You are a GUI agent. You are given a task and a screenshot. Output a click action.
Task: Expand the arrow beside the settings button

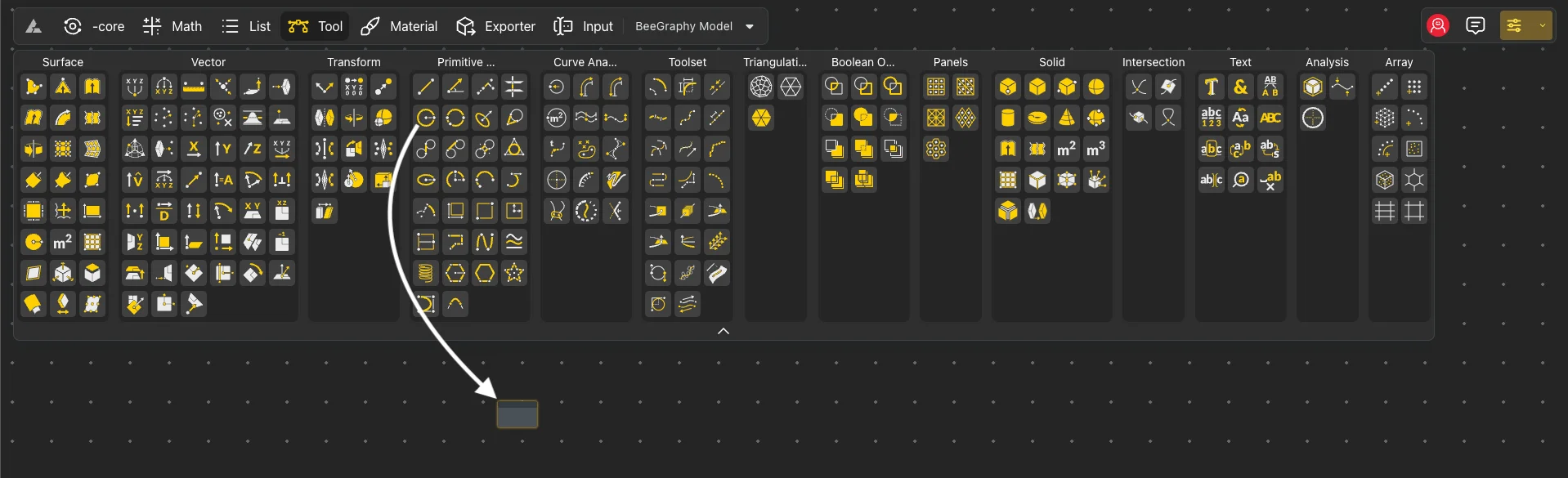(1543, 26)
